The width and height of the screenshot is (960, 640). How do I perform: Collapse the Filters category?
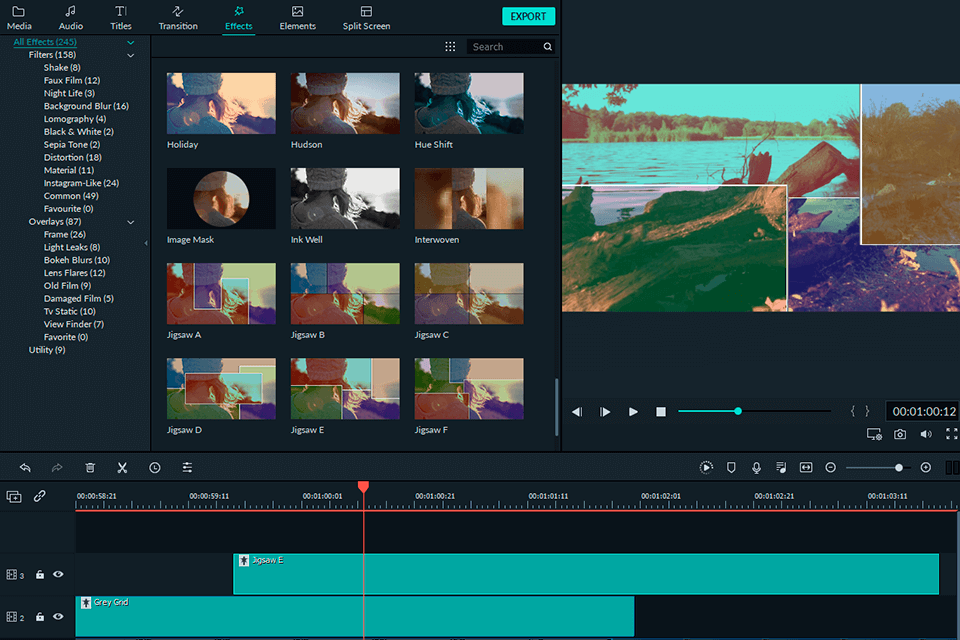(129, 54)
